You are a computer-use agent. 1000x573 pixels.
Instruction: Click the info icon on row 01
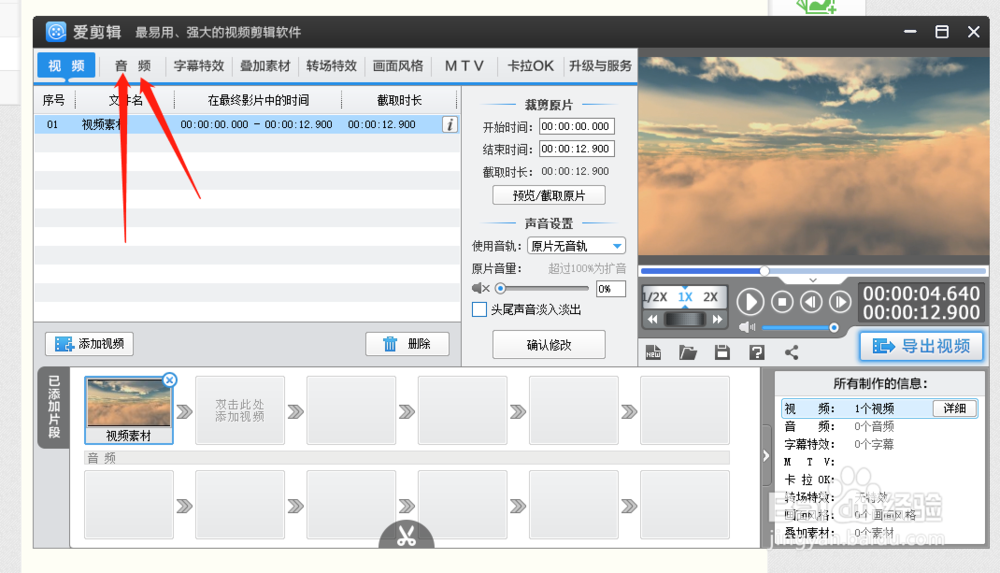click(450, 124)
